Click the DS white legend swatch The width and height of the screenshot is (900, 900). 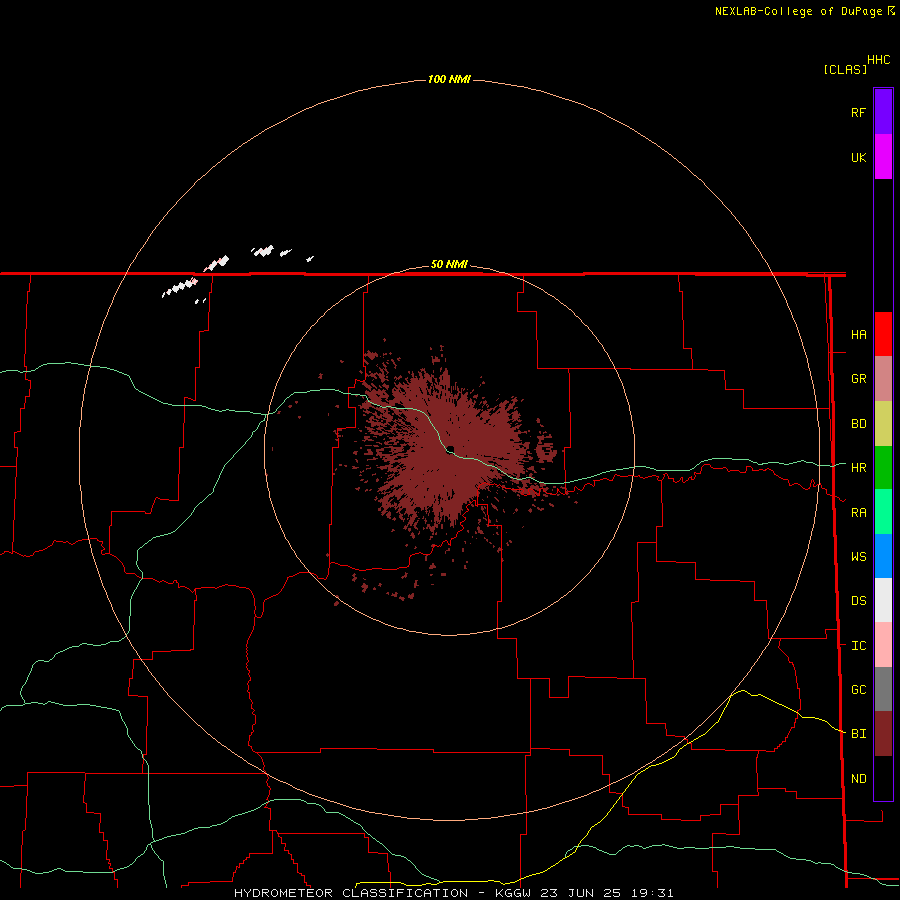pos(883,600)
